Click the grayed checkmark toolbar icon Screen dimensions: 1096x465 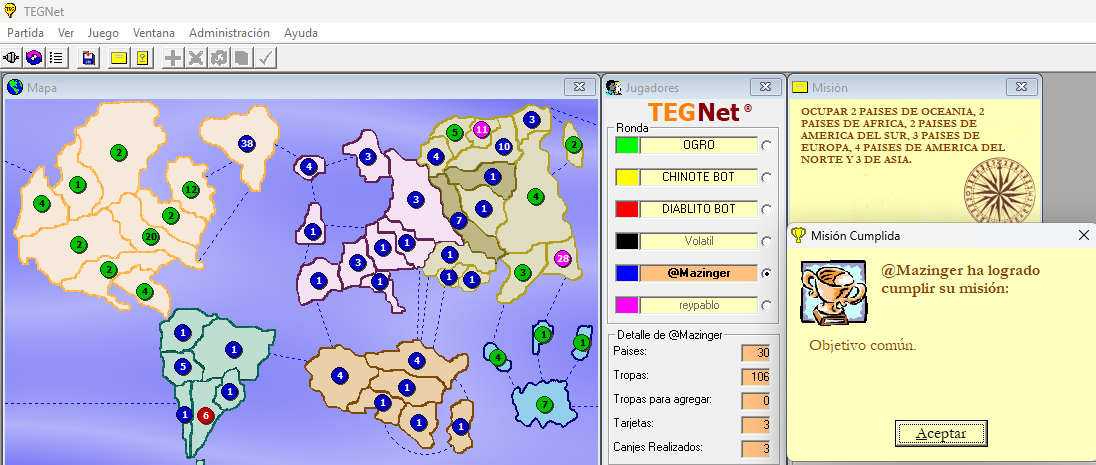(265, 58)
